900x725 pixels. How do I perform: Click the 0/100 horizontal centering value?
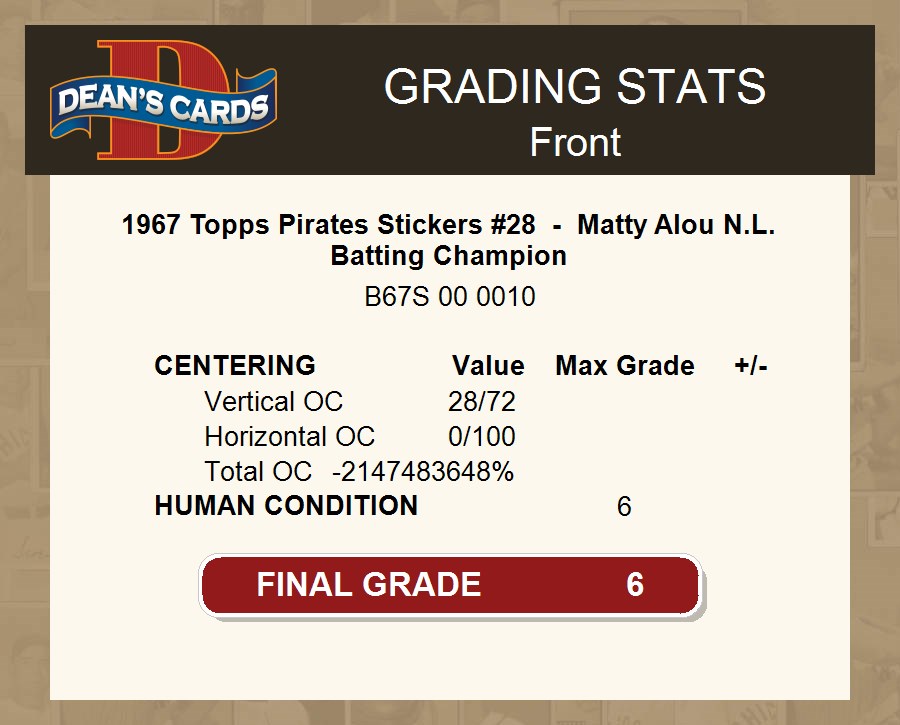[482, 436]
